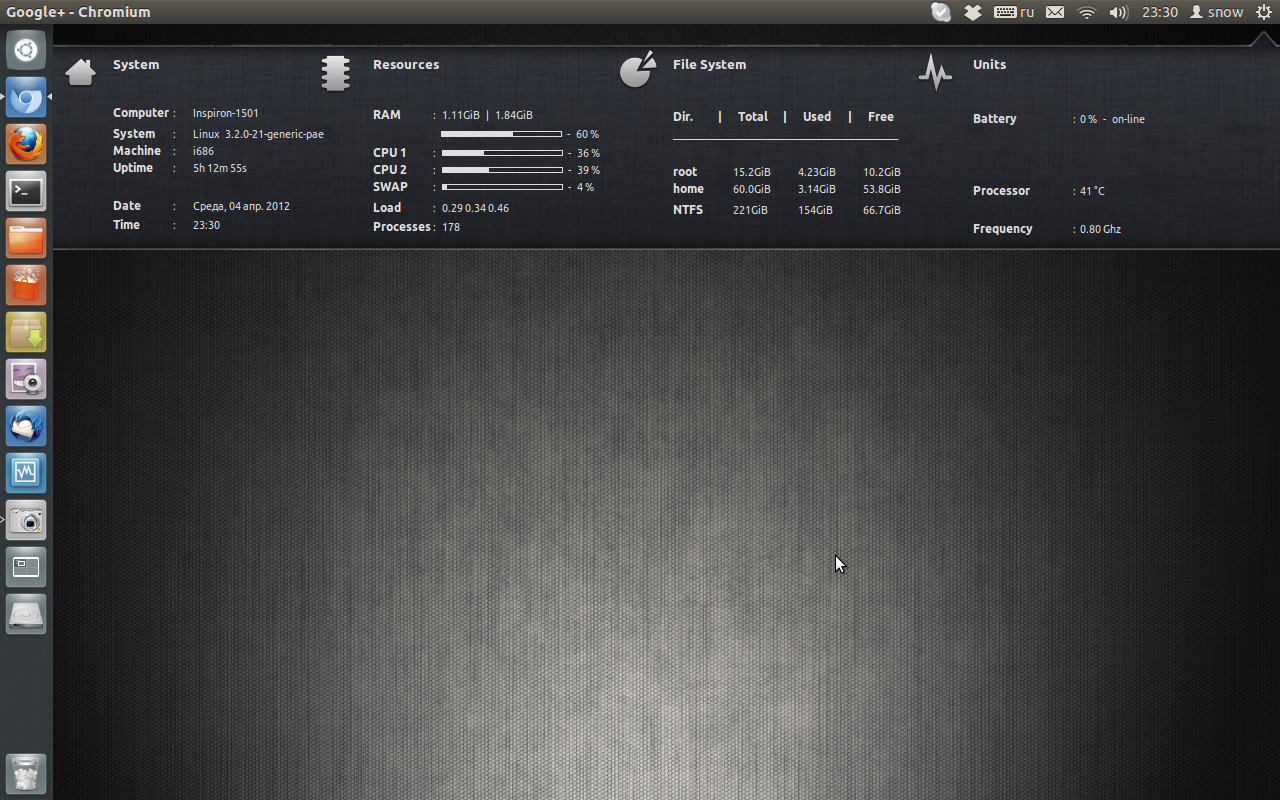Click the chip icon beside Resources

coord(336,73)
